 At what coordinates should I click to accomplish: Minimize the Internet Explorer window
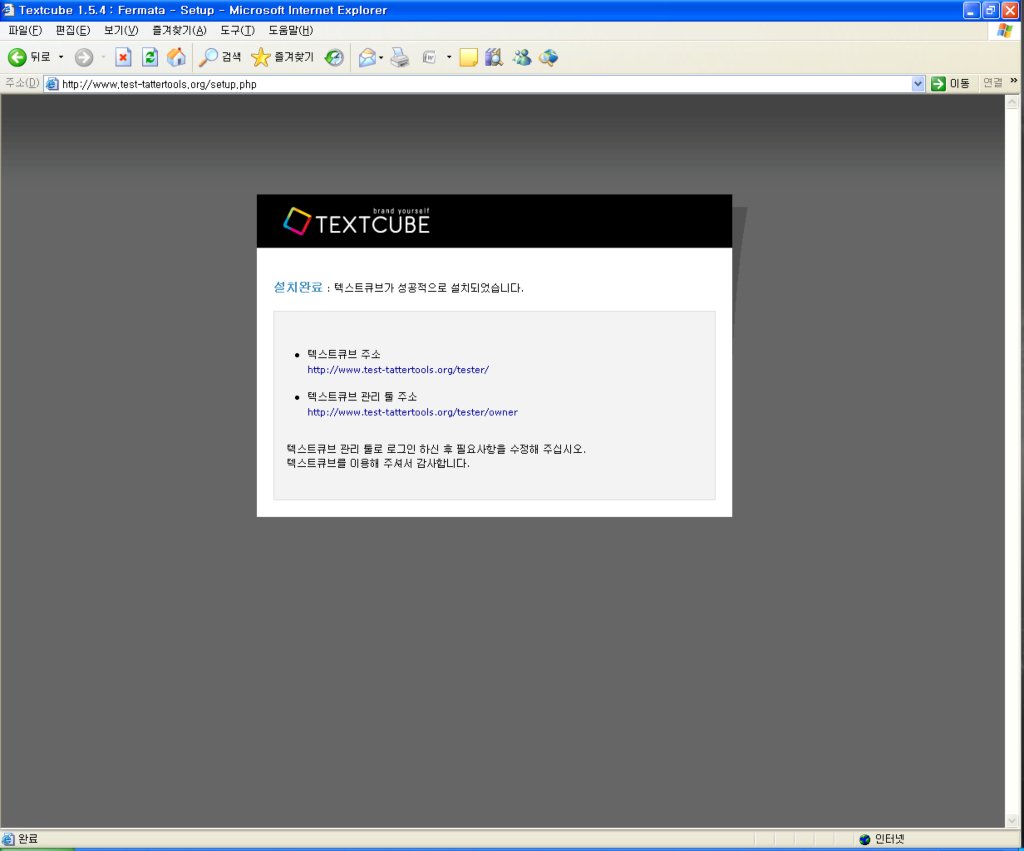pos(972,10)
